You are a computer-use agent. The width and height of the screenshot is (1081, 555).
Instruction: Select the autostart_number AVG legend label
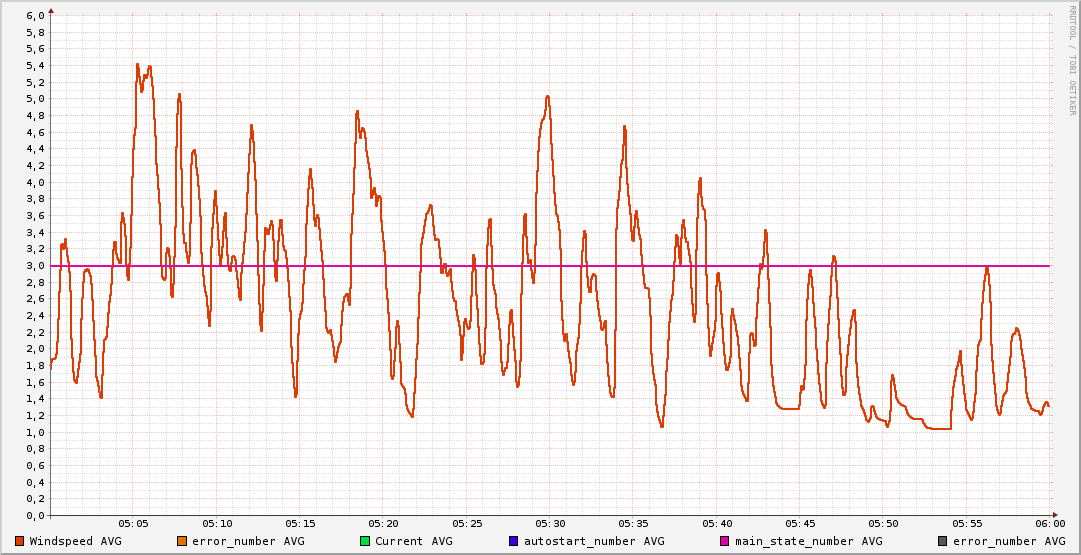click(x=594, y=541)
